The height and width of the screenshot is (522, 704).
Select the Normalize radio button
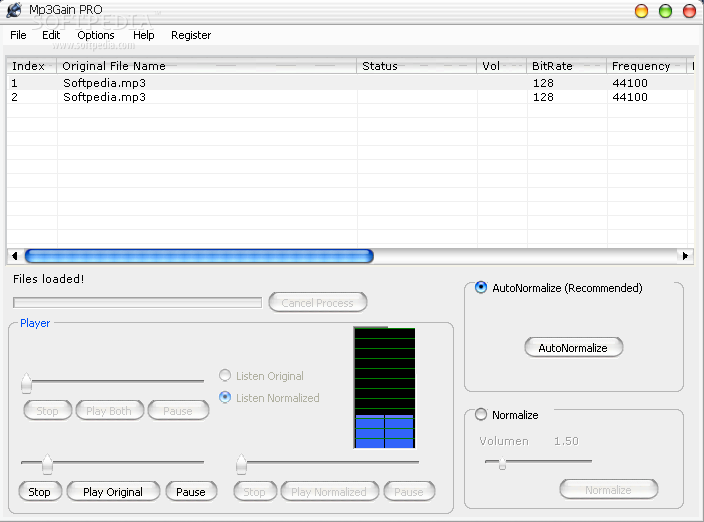(481, 414)
